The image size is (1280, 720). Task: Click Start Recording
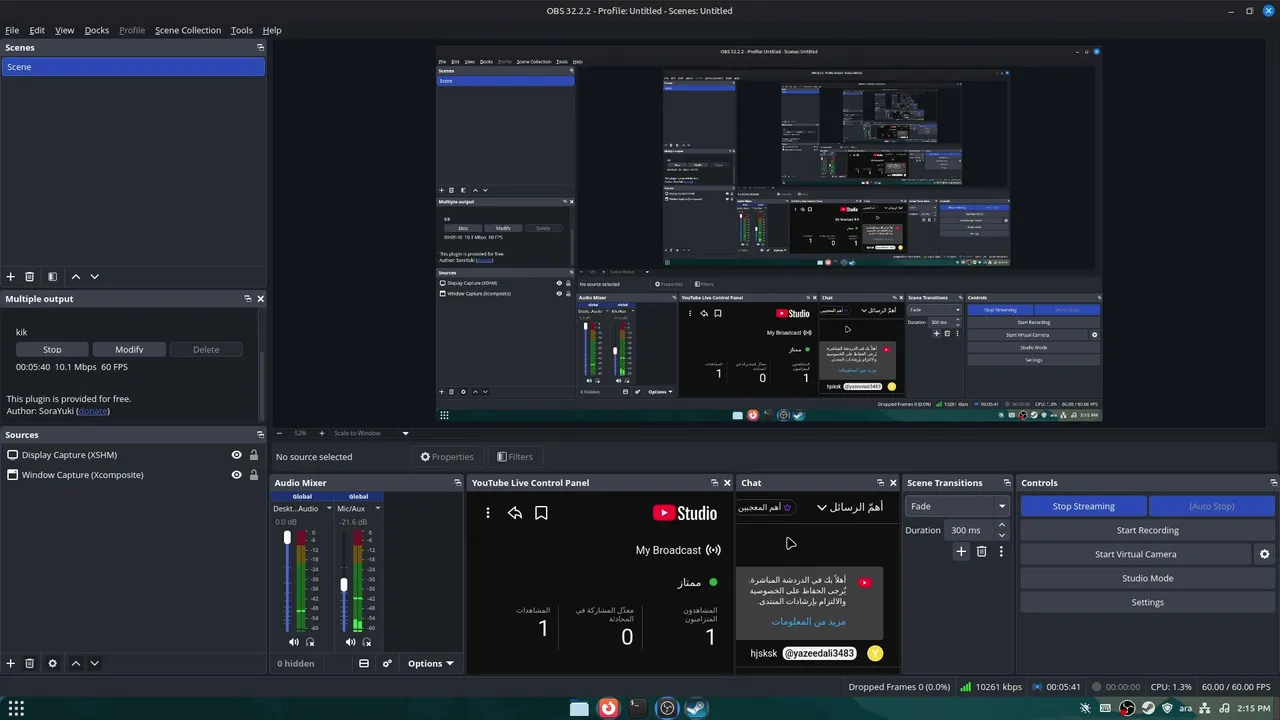click(1147, 530)
